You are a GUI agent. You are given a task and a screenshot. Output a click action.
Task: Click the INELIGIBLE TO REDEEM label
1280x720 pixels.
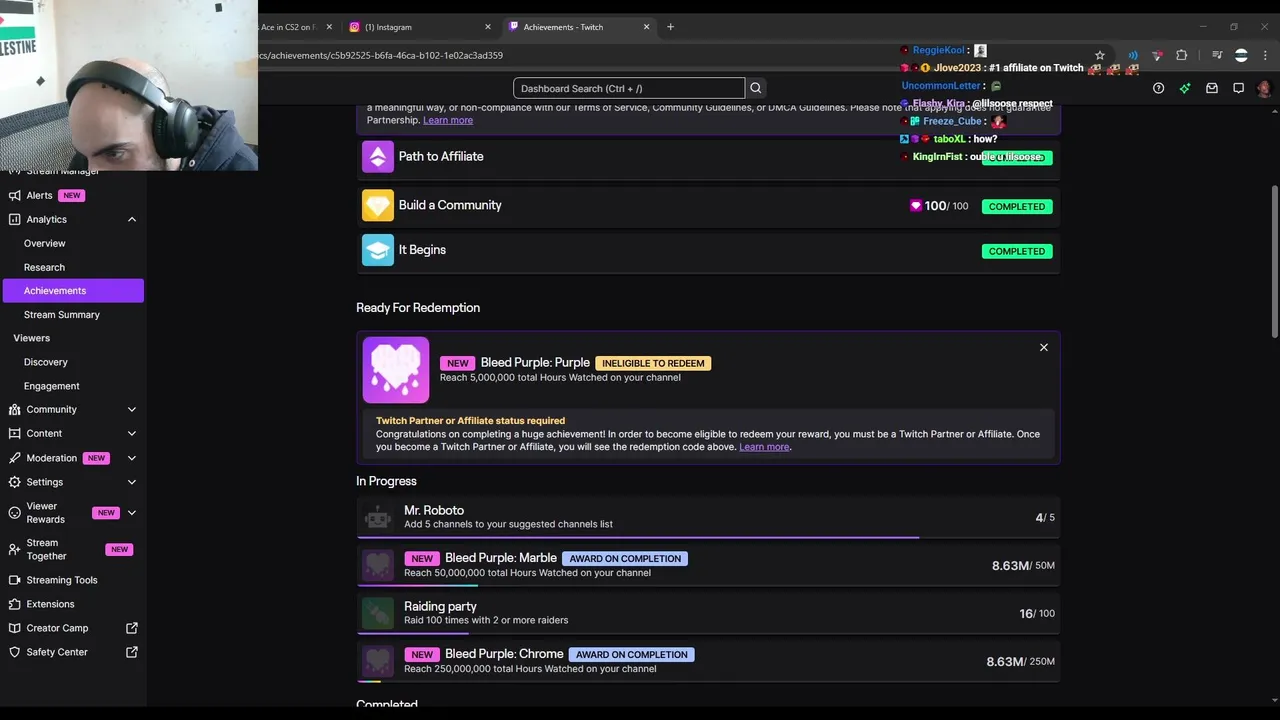pyautogui.click(x=653, y=363)
